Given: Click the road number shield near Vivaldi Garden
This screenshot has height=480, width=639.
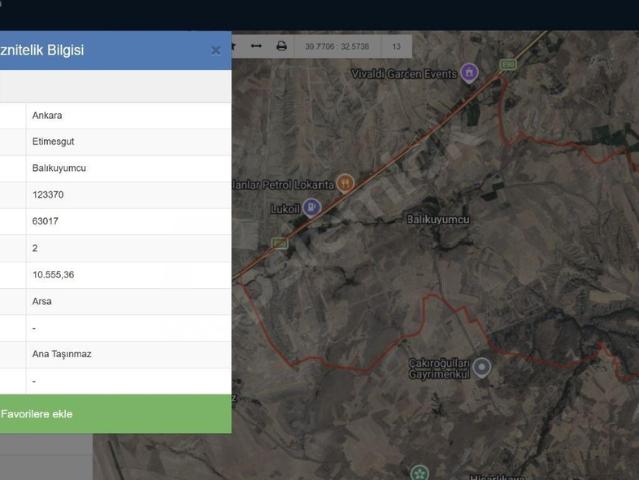Looking at the screenshot, I should [508, 64].
